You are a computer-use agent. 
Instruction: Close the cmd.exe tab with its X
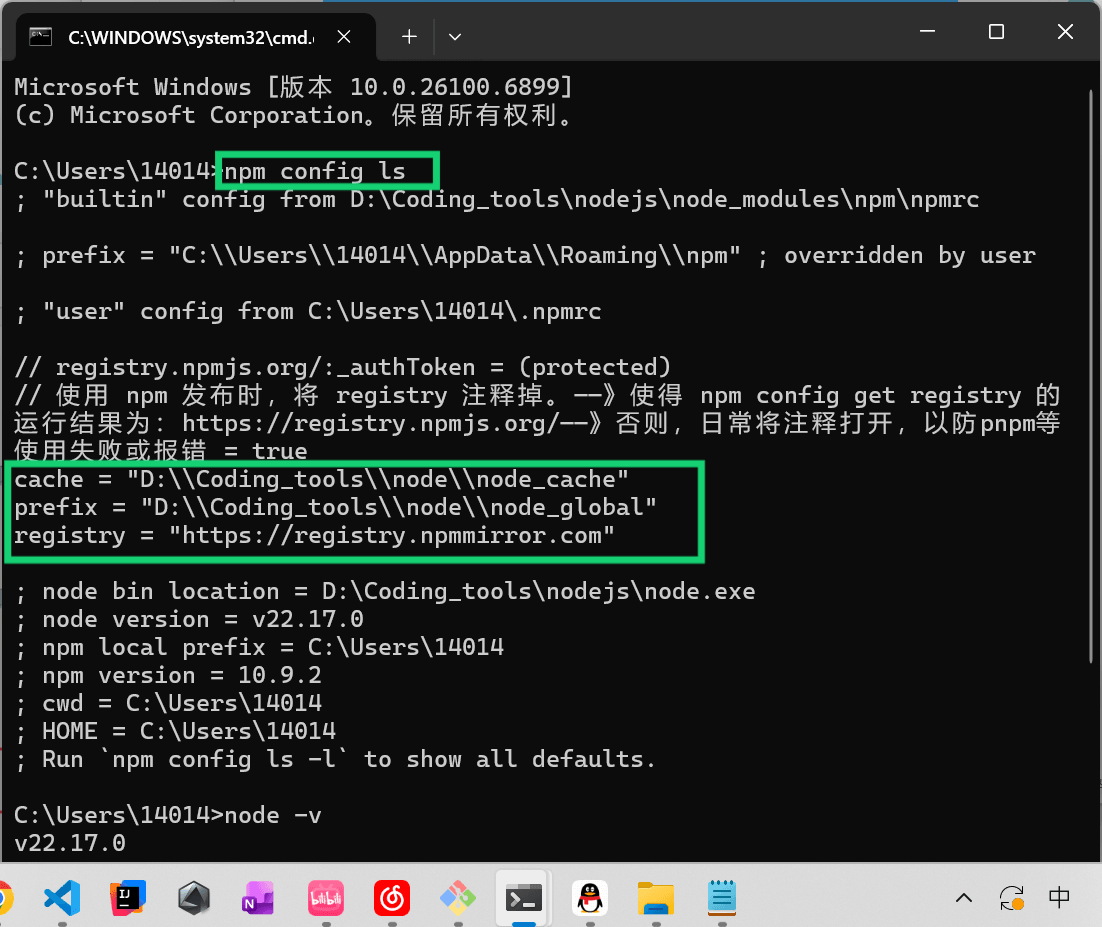[x=344, y=36]
